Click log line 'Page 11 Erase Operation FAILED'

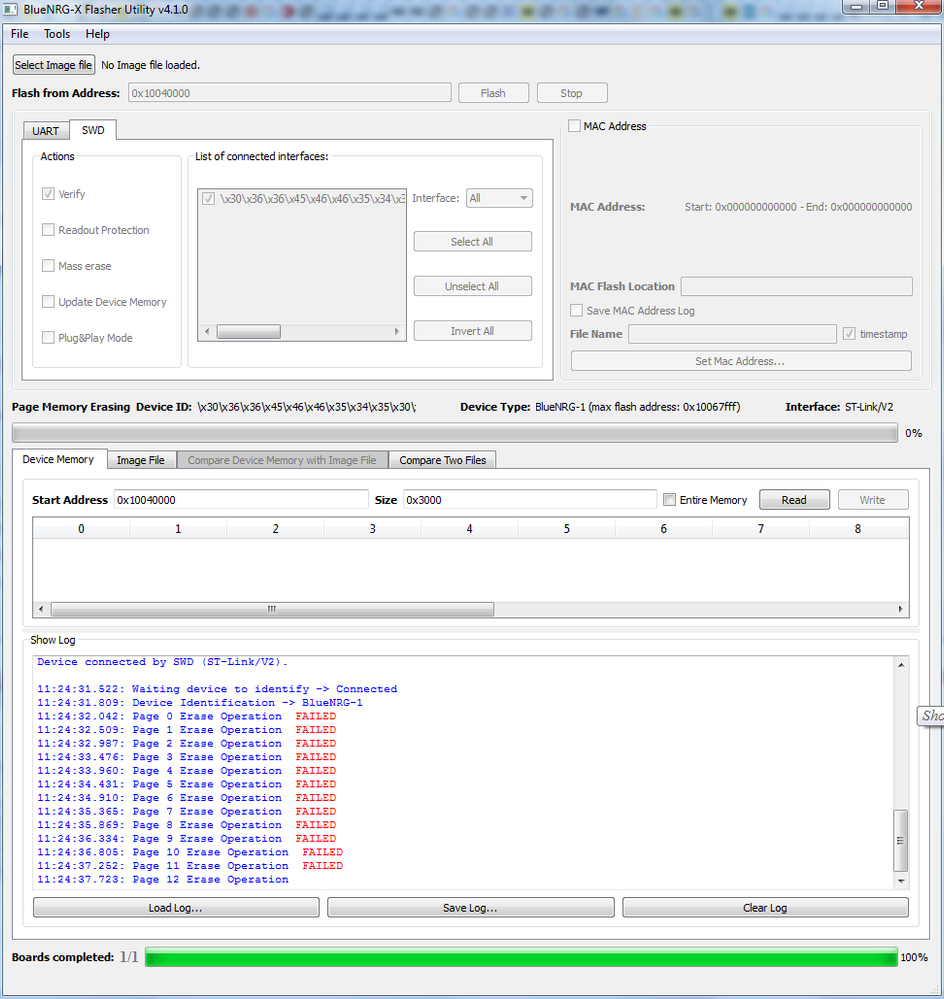click(x=190, y=866)
